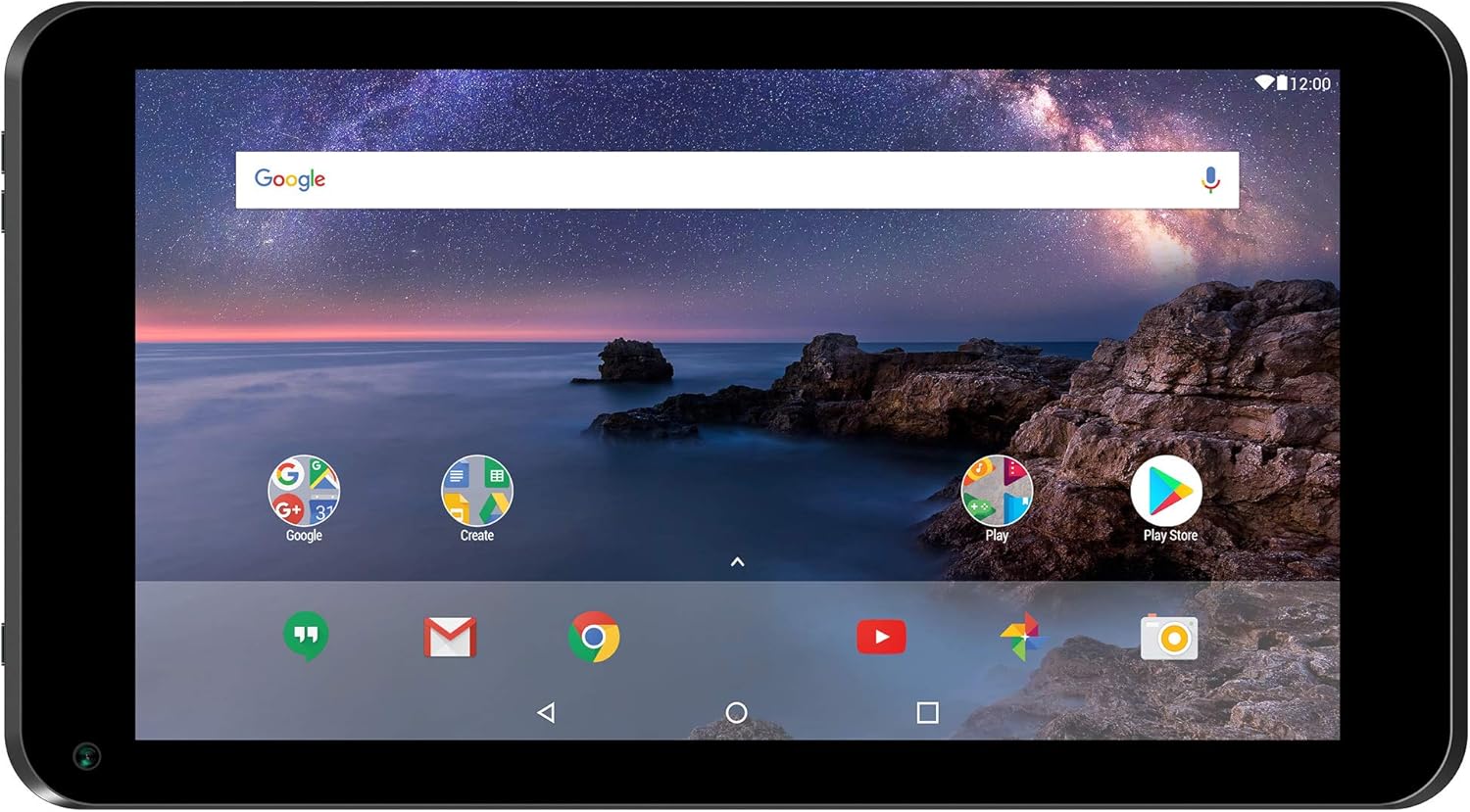This screenshot has width=1470, height=812.
Task: Tap the Home navigation button
Action: tap(736, 713)
